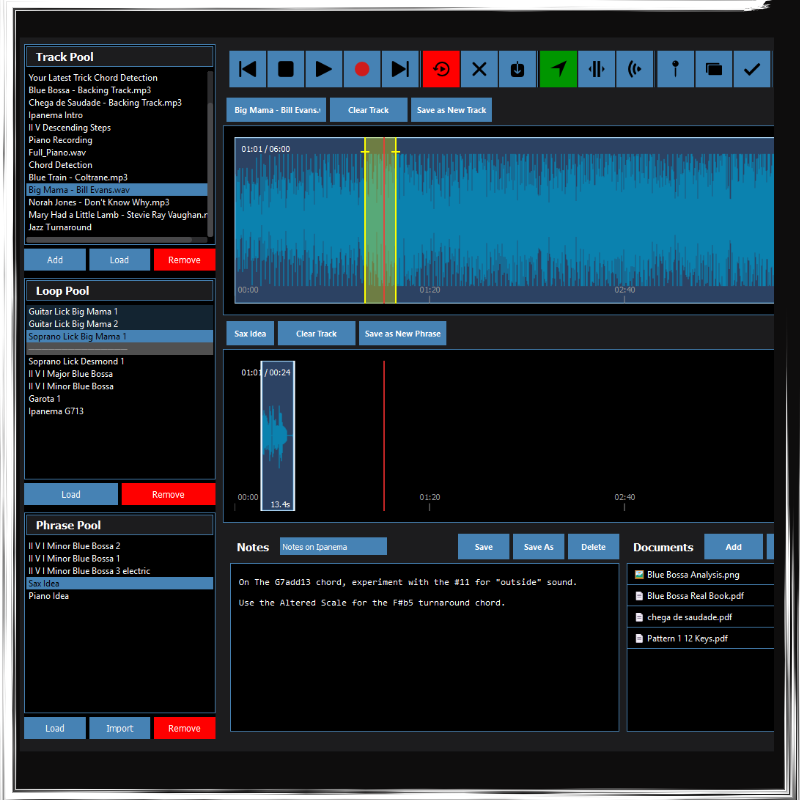This screenshot has height=800, width=800.
Task: Select Blue Train - Coltrane.mp3 in Track Pool
Action: [78, 177]
